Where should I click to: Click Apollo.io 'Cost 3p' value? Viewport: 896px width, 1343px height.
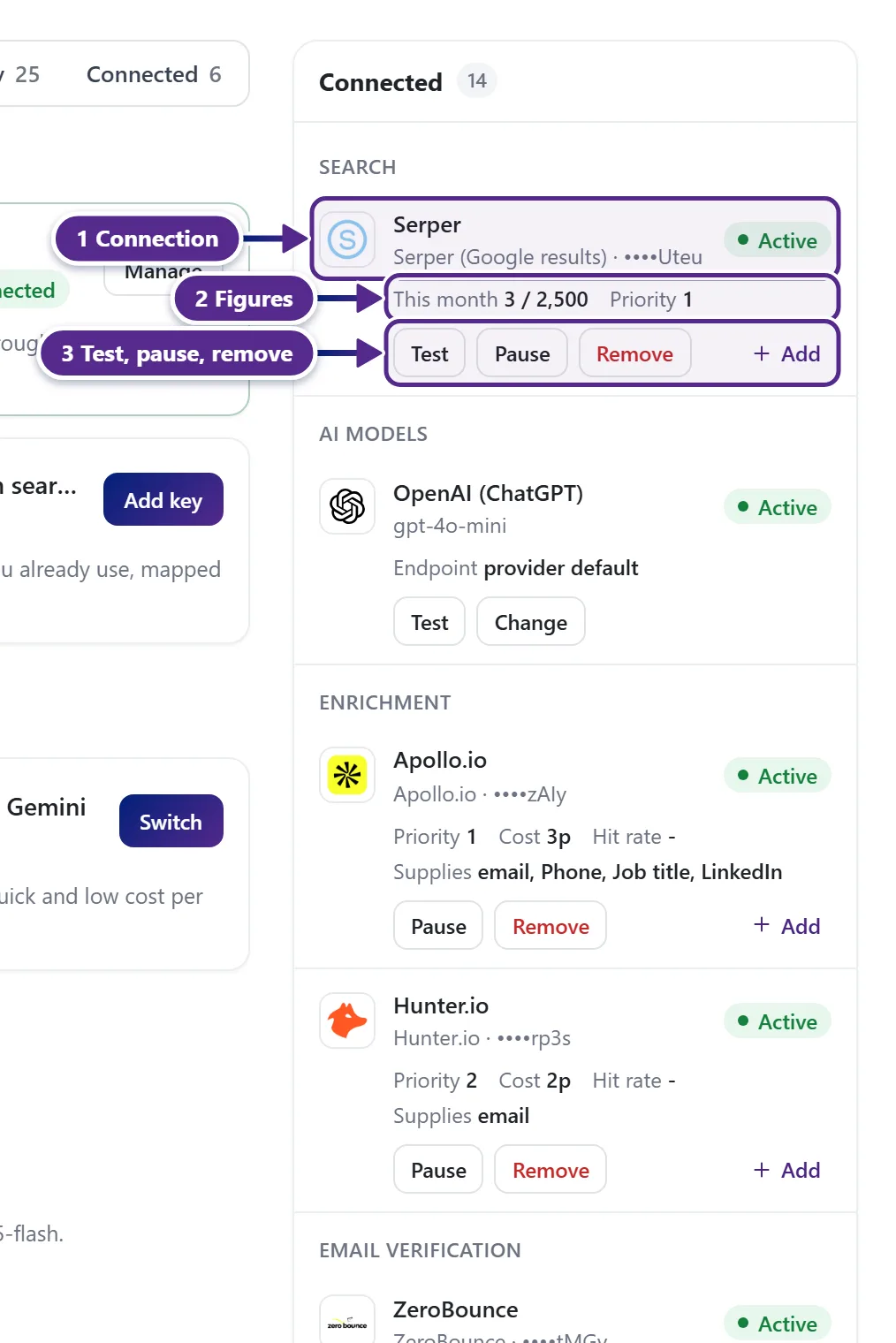tap(535, 837)
